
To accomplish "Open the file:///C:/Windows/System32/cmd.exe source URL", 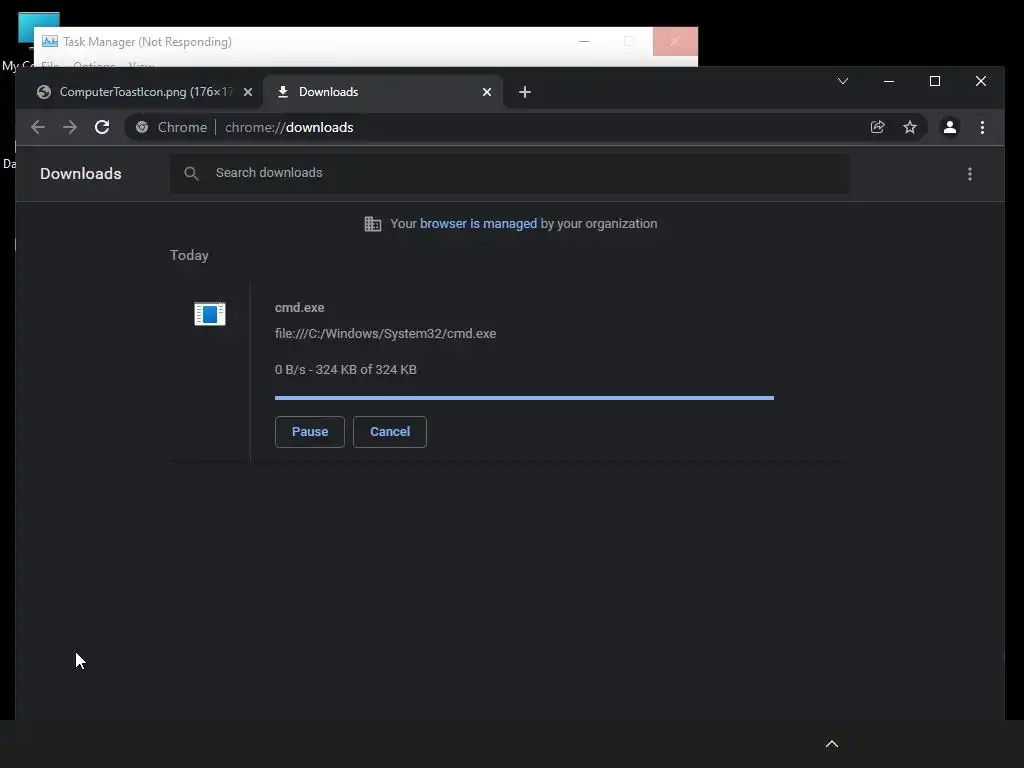I will [385, 334].
